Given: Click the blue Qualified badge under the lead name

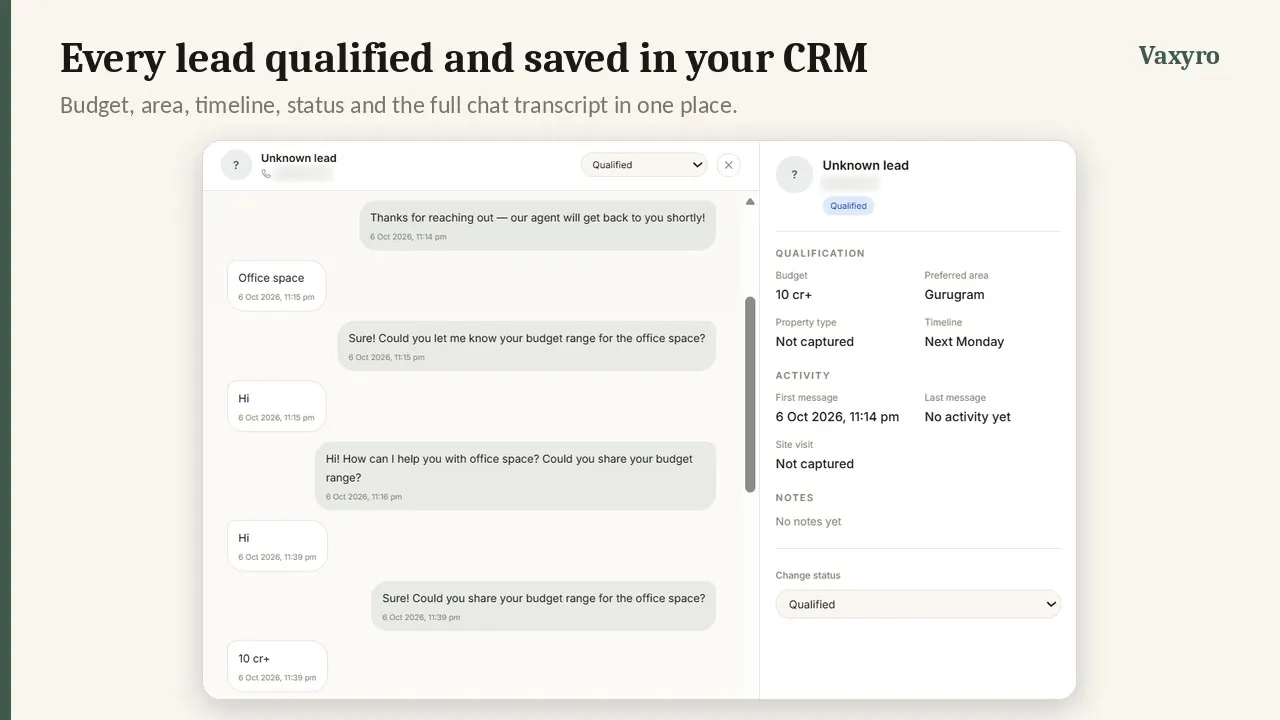Looking at the screenshot, I should [848, 206].
